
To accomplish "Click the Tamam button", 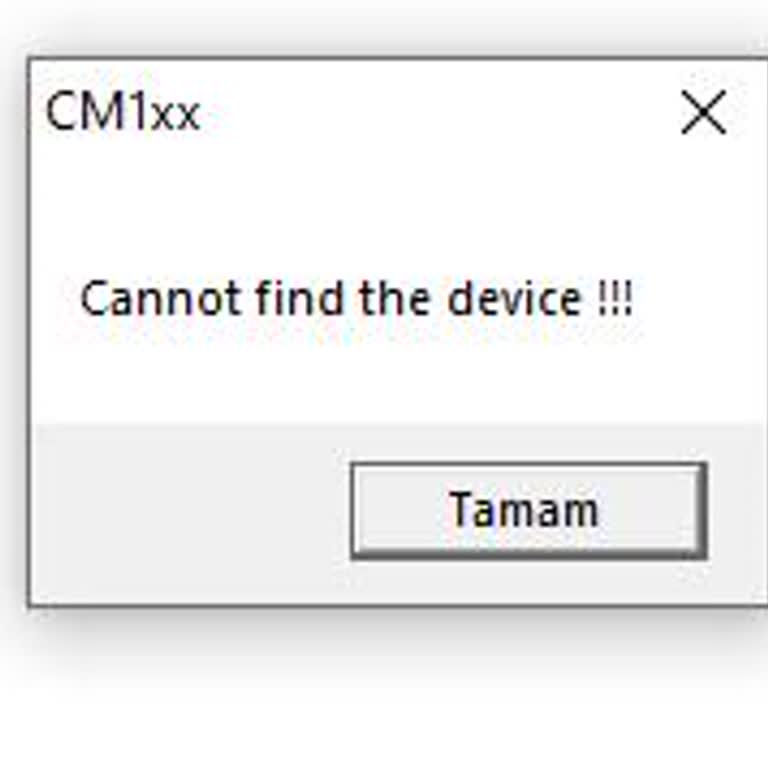I will click(x=528, y=510).
